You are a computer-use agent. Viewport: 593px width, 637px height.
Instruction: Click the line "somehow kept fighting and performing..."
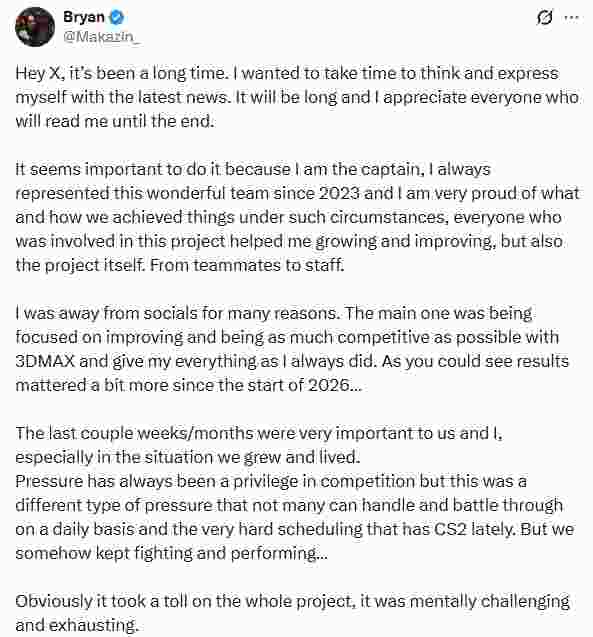(171, 553)
